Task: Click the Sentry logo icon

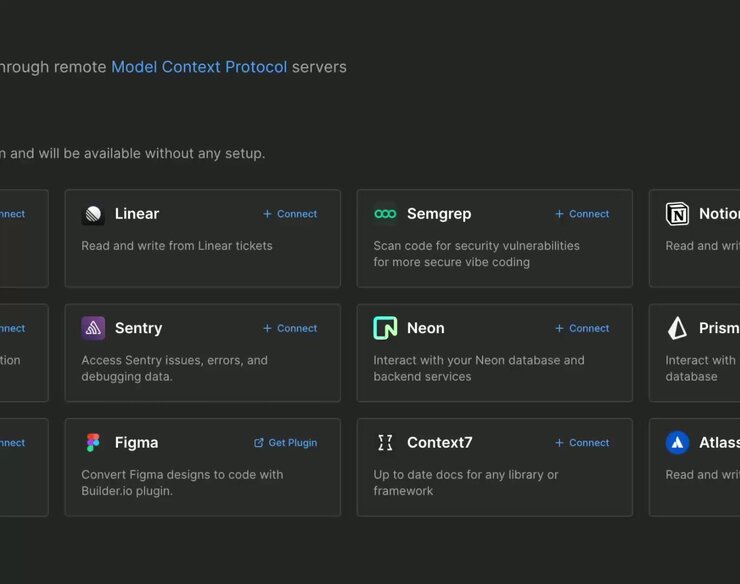Action: pos(93,328)
